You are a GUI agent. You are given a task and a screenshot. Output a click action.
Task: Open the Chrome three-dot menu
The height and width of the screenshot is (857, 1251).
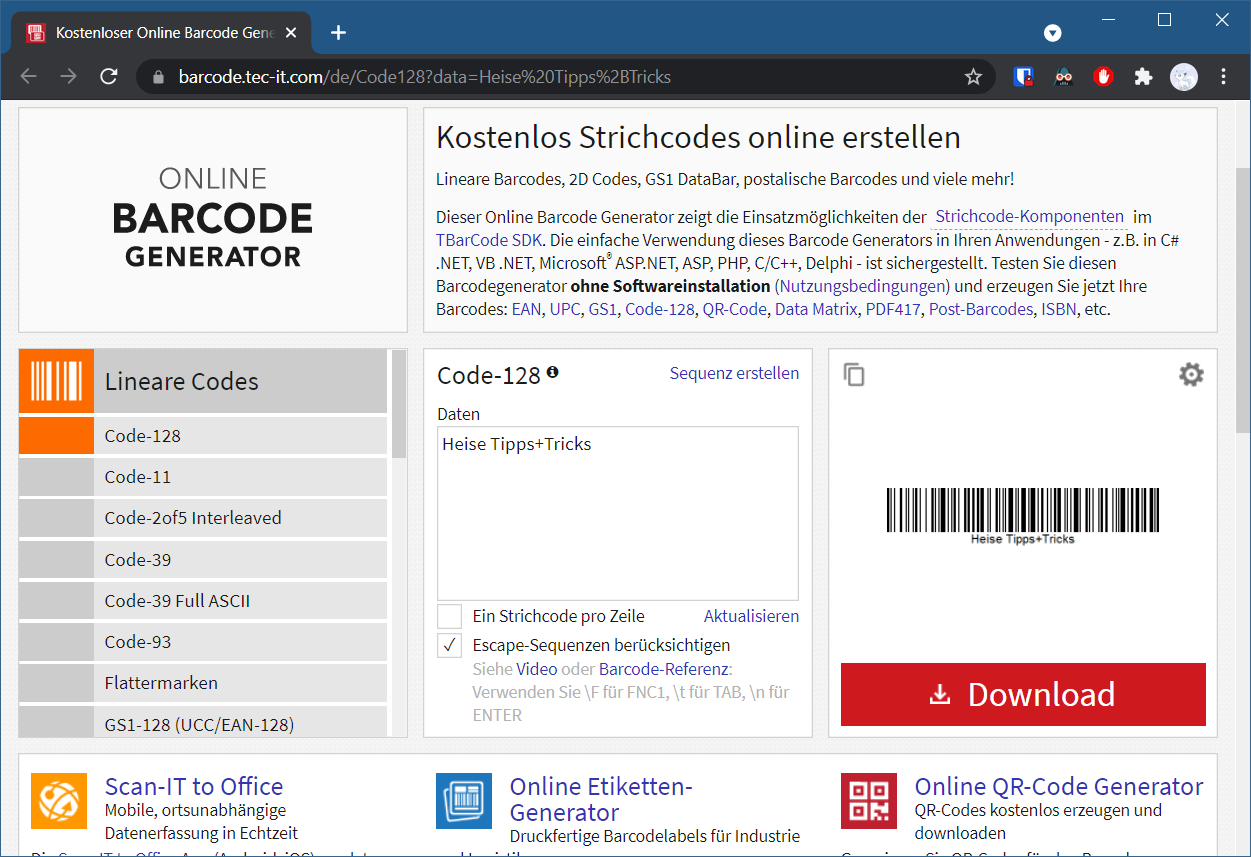[x=1224, y=77]
